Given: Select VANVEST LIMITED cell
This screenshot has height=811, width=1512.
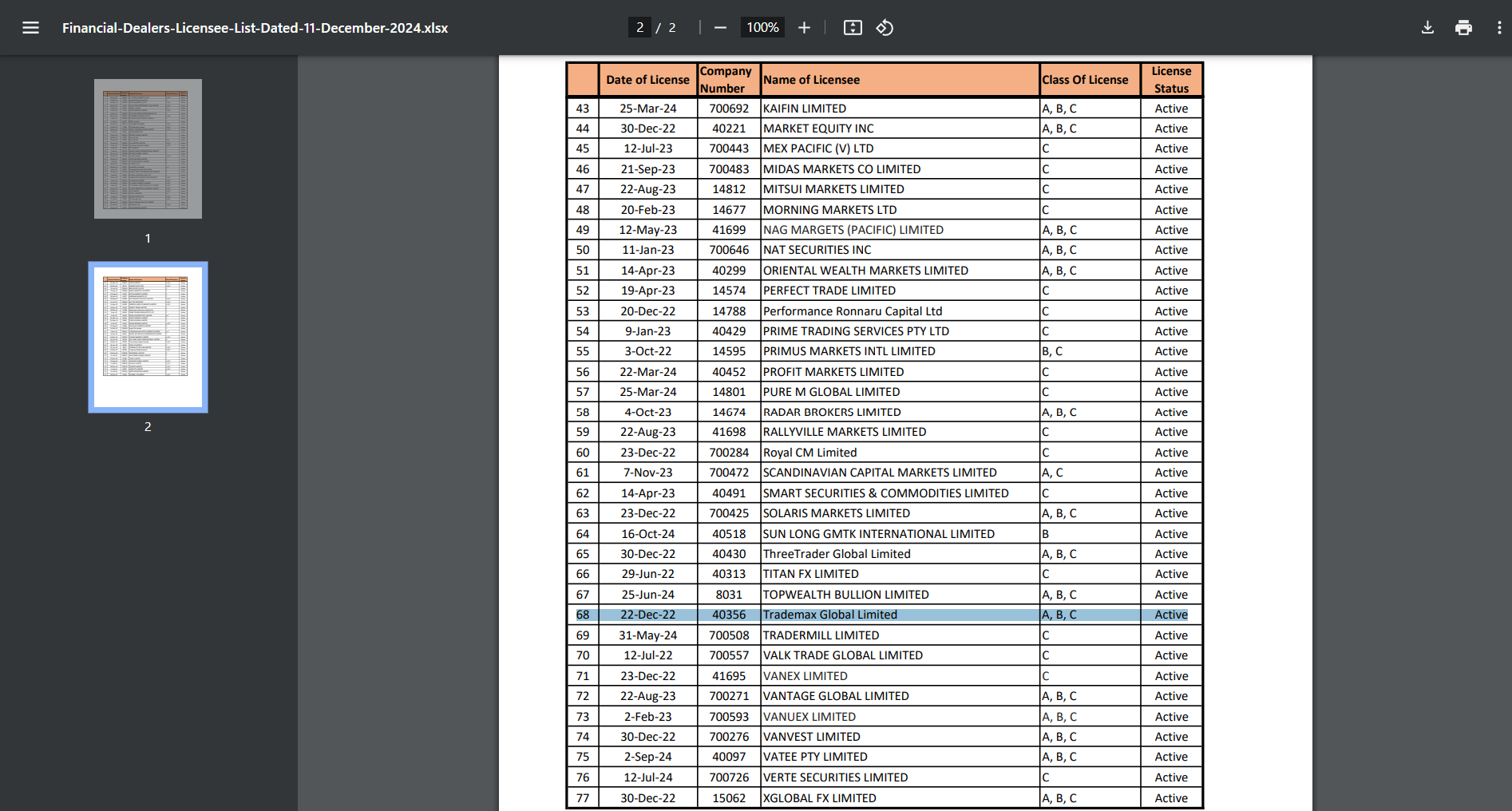Looking at the screenshot, I should point(900,737).
